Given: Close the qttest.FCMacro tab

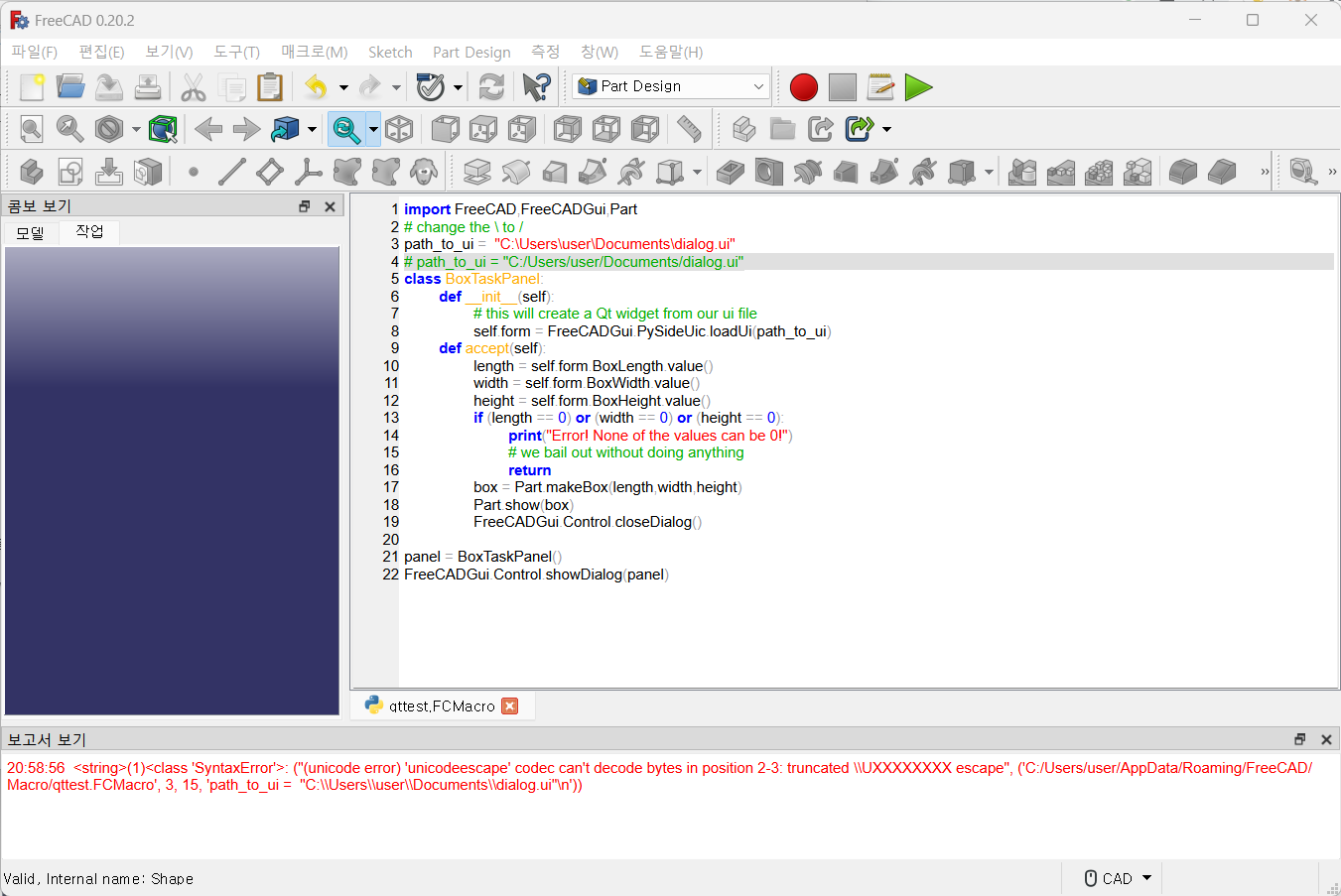Looking at the screenshot, I should coord(510,705).
